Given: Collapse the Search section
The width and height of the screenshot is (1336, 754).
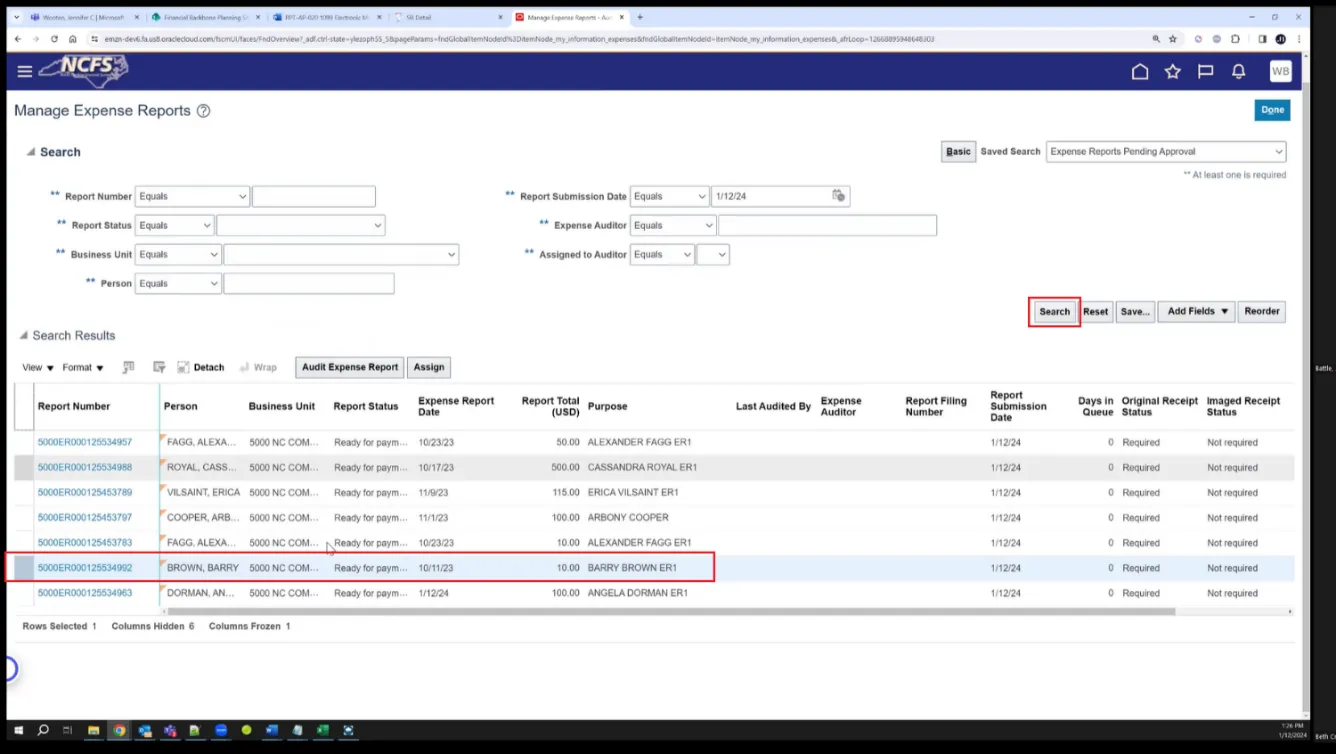Looking at the screenshot, I should 31,152.
